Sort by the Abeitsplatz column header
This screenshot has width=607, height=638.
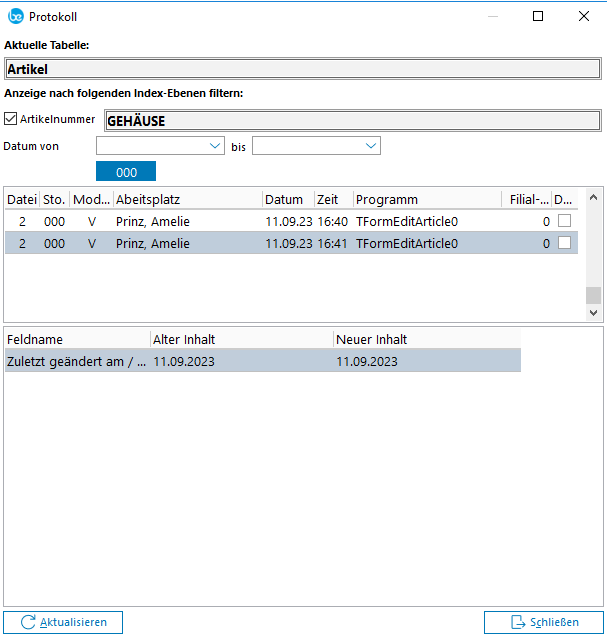click(187, 199)
